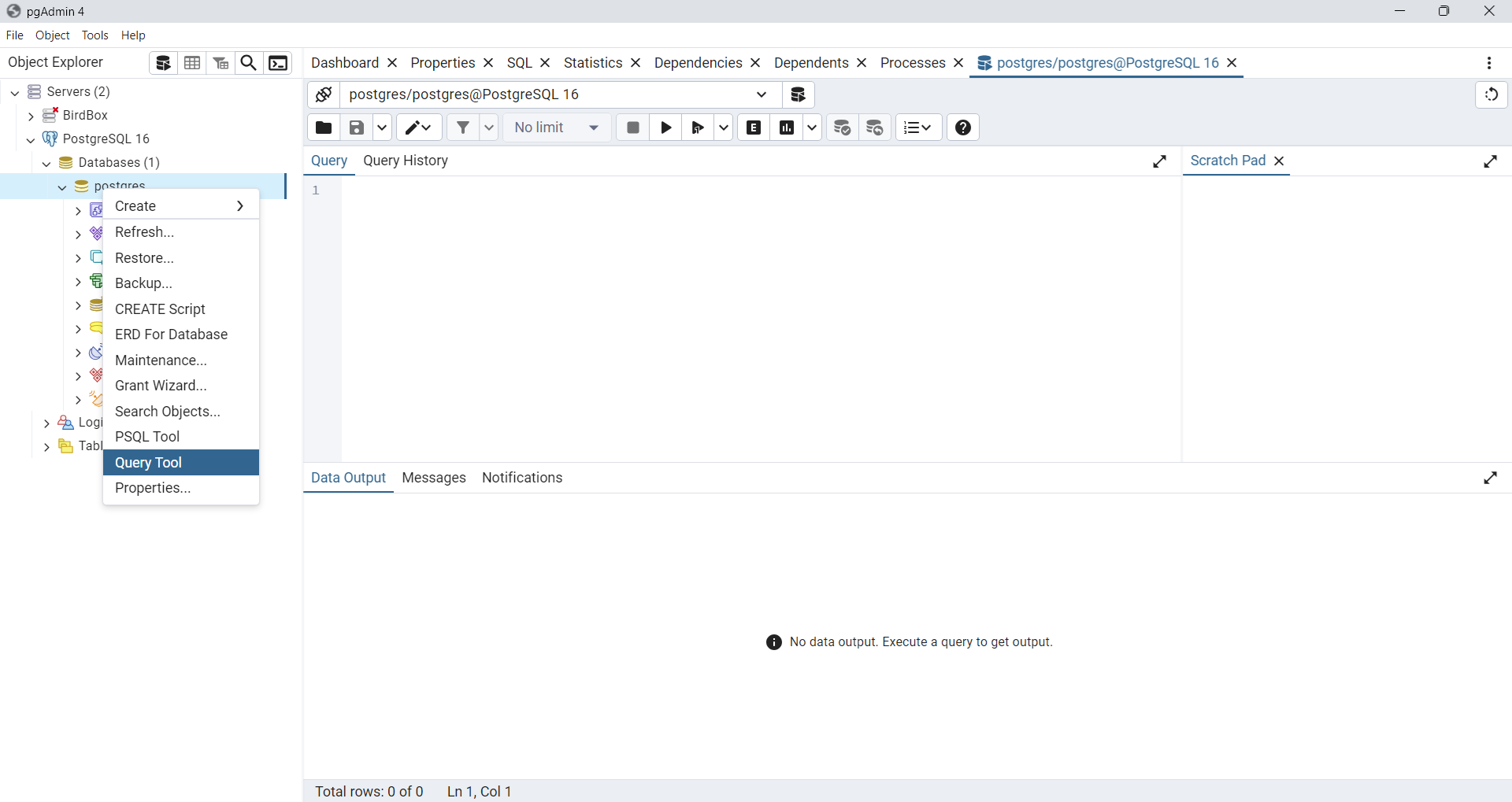Switch to the Statistics tab

pyautogui.click(x=593, y=63)
